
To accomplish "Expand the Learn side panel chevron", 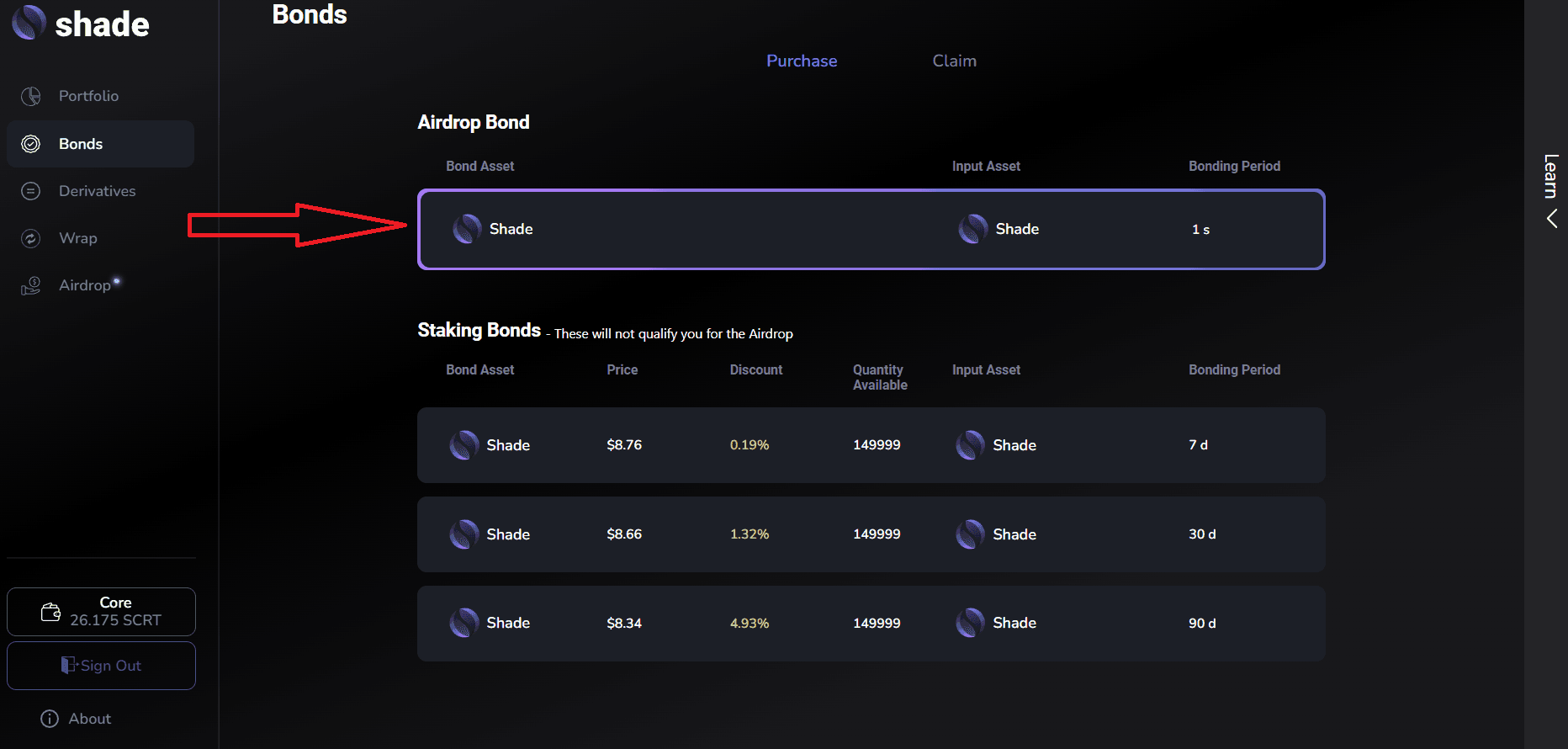I will click(x=1552, y=219).
